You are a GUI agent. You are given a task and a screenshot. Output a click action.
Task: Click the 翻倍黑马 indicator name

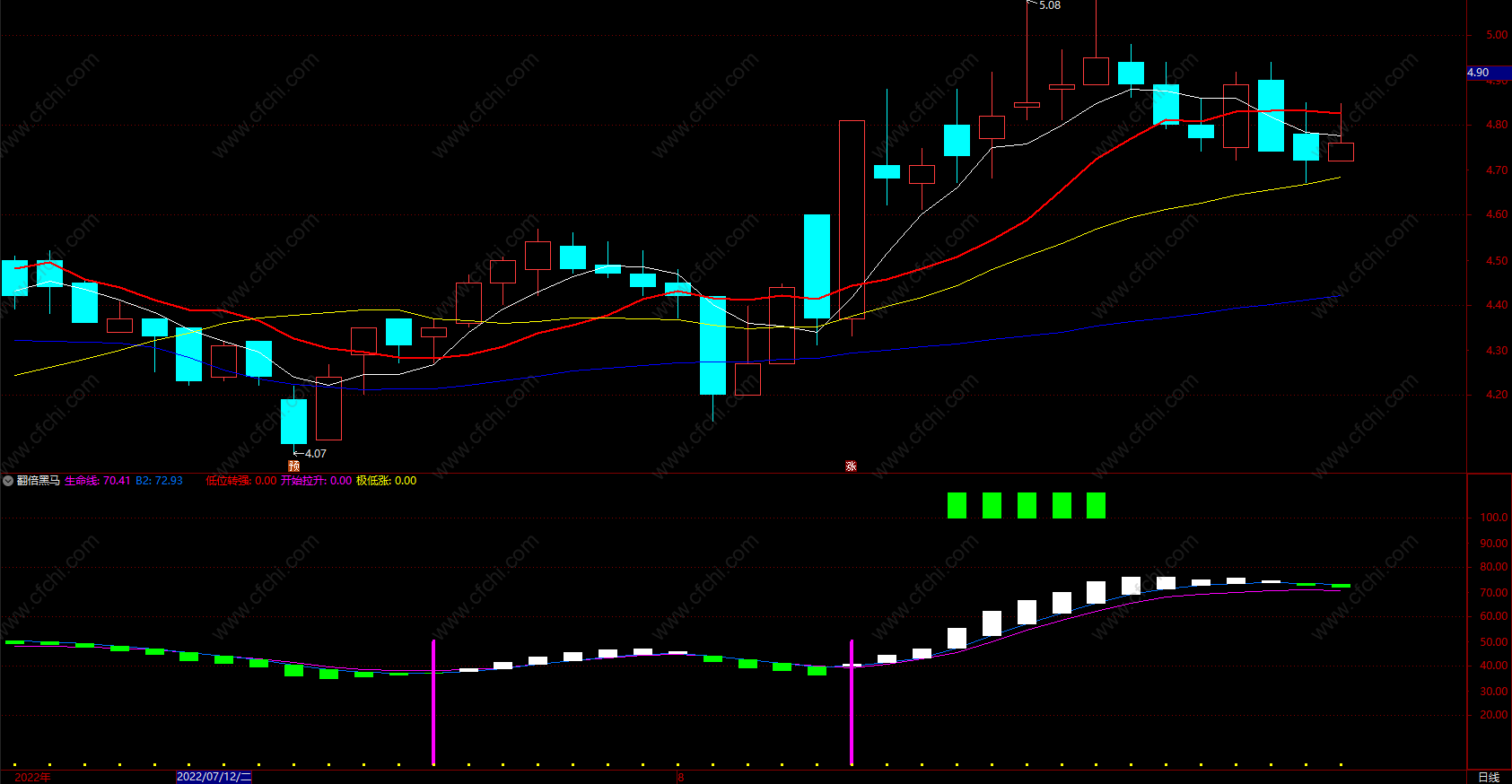[39, 481]
